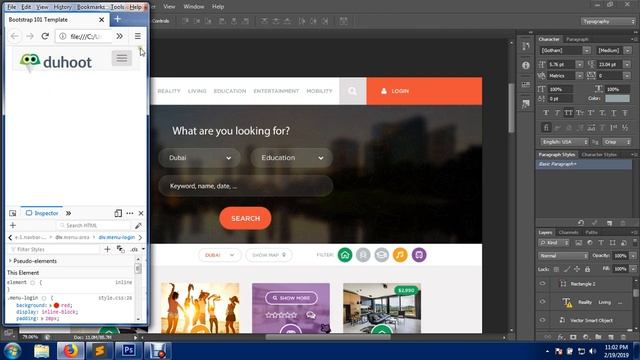Toggle the .cls class panel button
The image size is (640, 360).
point(134,249)
